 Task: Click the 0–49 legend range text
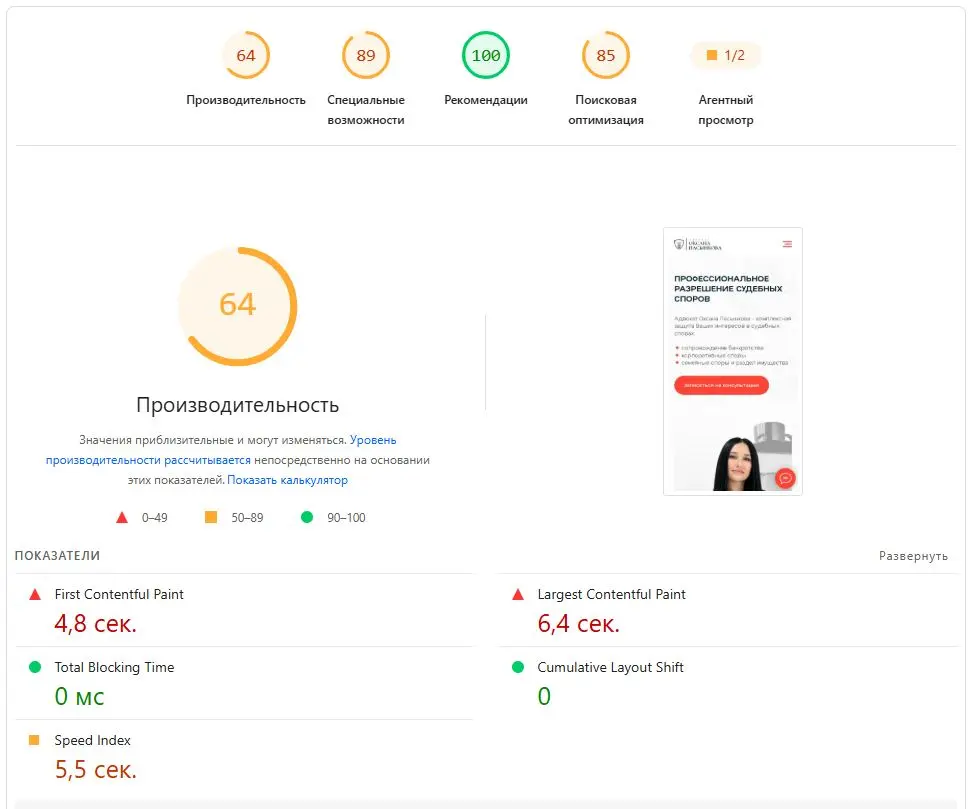(x=155, y=518)
